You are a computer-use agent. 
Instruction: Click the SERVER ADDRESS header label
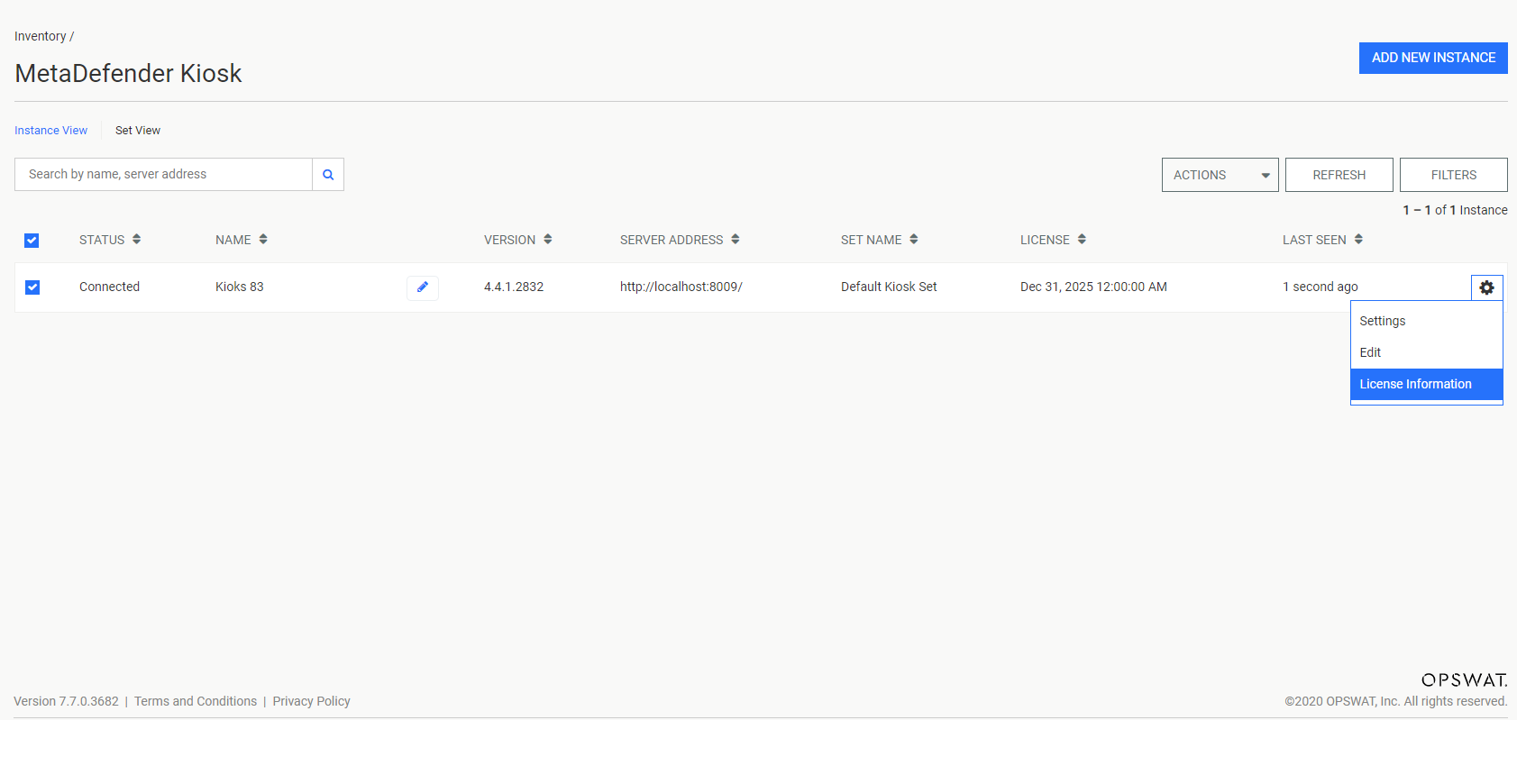pos(672,240)
